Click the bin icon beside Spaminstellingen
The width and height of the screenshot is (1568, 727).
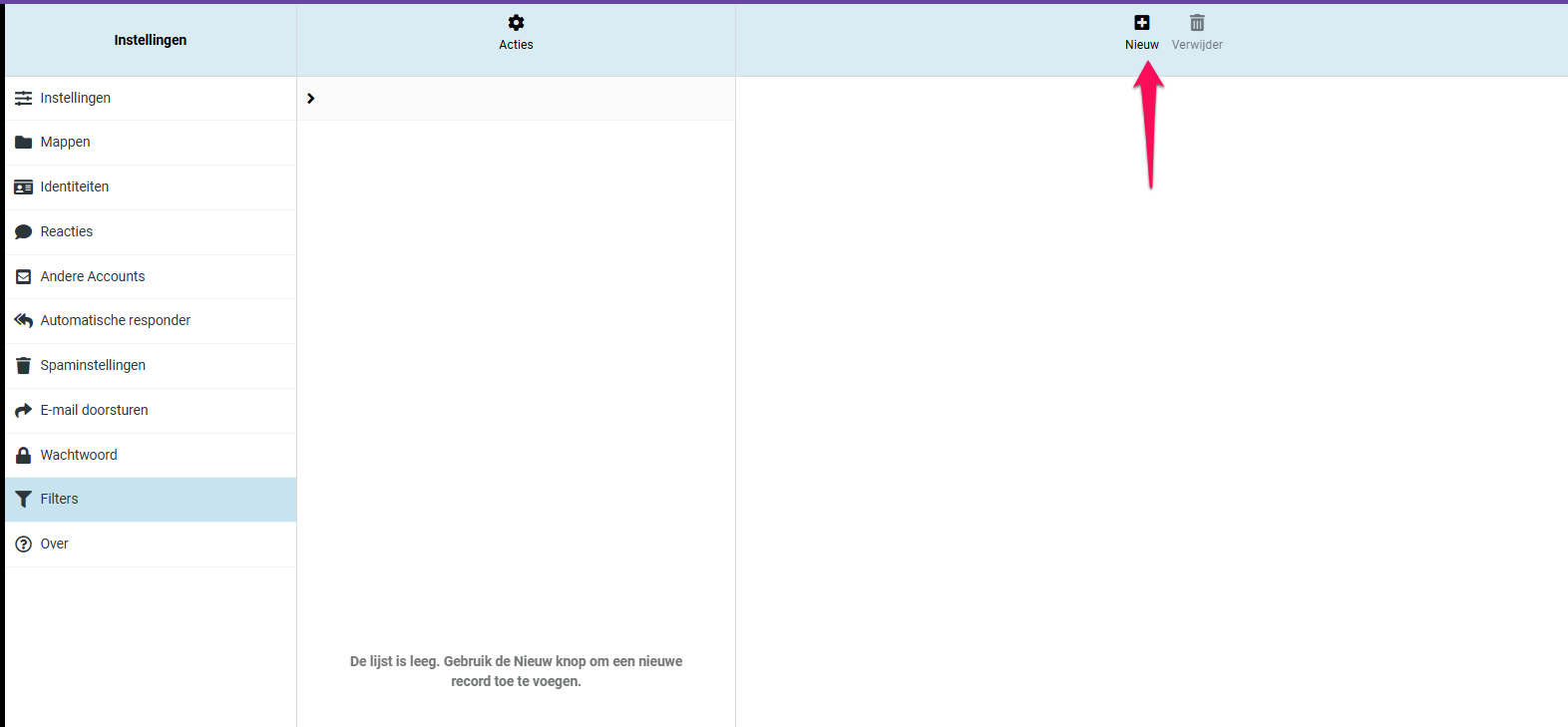click(23, 365)
